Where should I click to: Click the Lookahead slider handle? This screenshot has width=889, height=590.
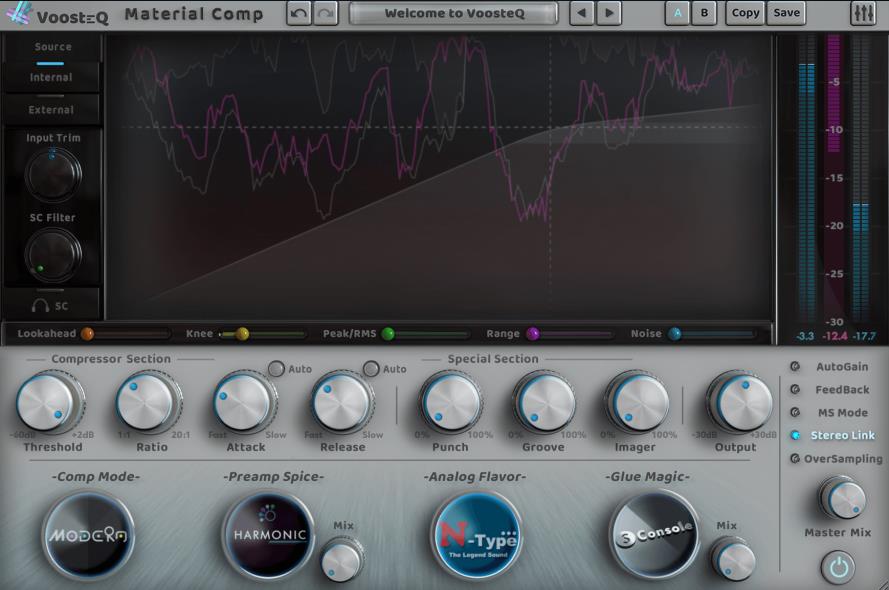[x=87, y=334]
